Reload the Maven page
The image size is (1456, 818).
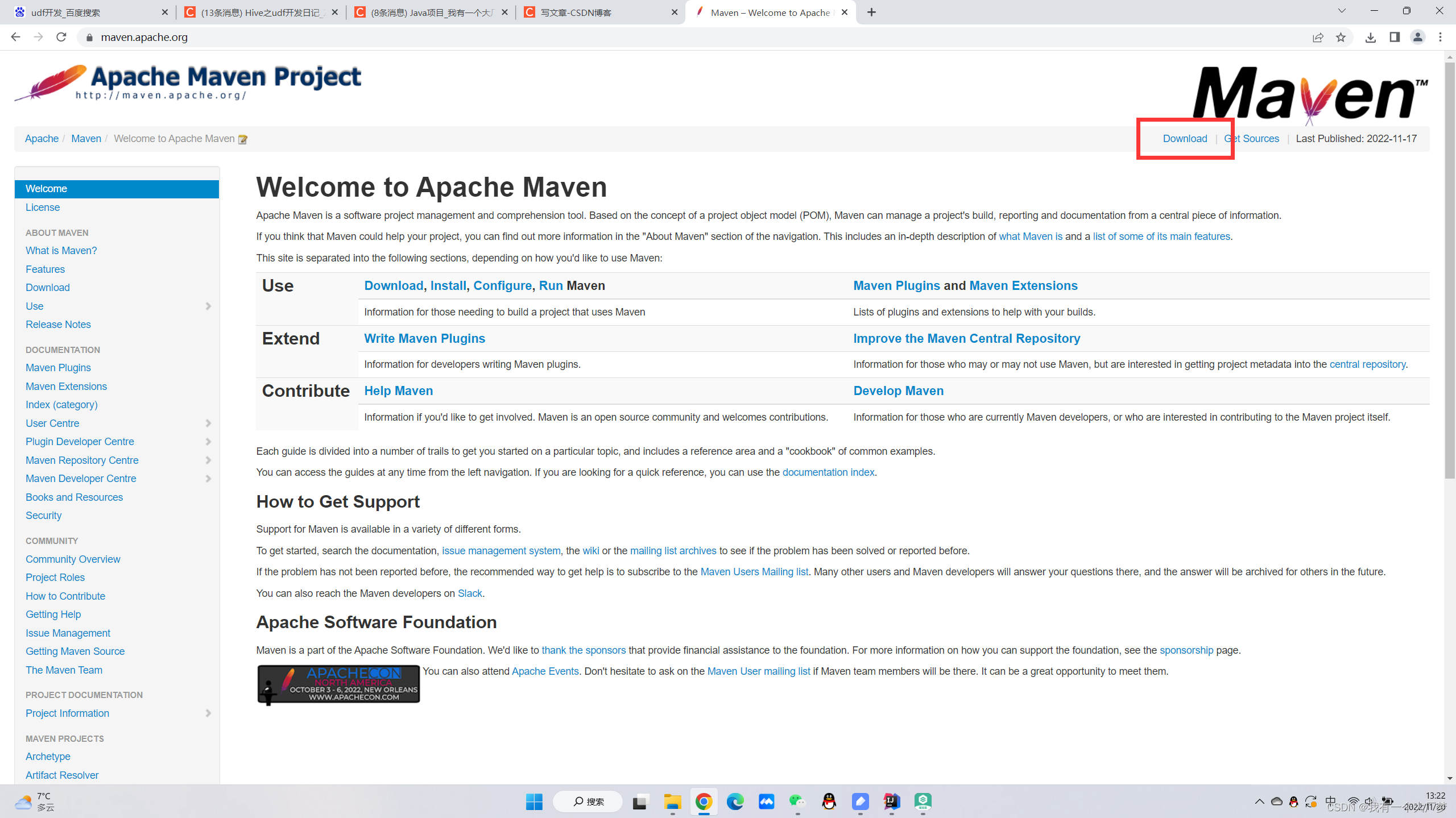point(61,37)
